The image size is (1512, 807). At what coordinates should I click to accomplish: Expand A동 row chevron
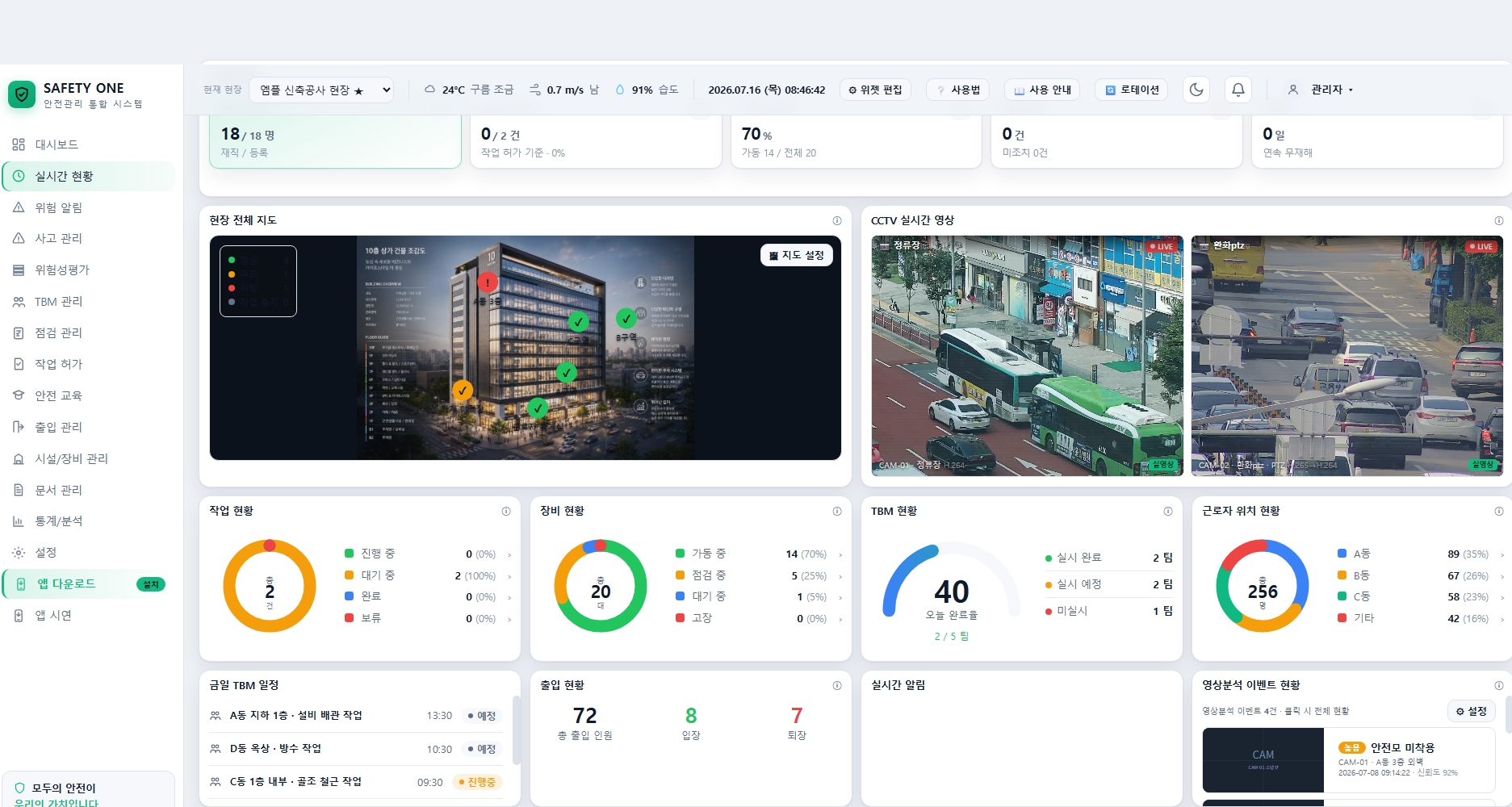coord(1502,554)
